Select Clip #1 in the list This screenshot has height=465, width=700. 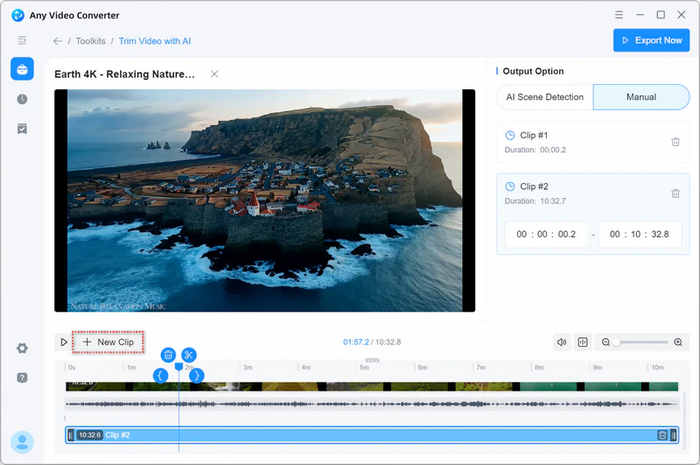pyautogui.click(x=593, y=142)
